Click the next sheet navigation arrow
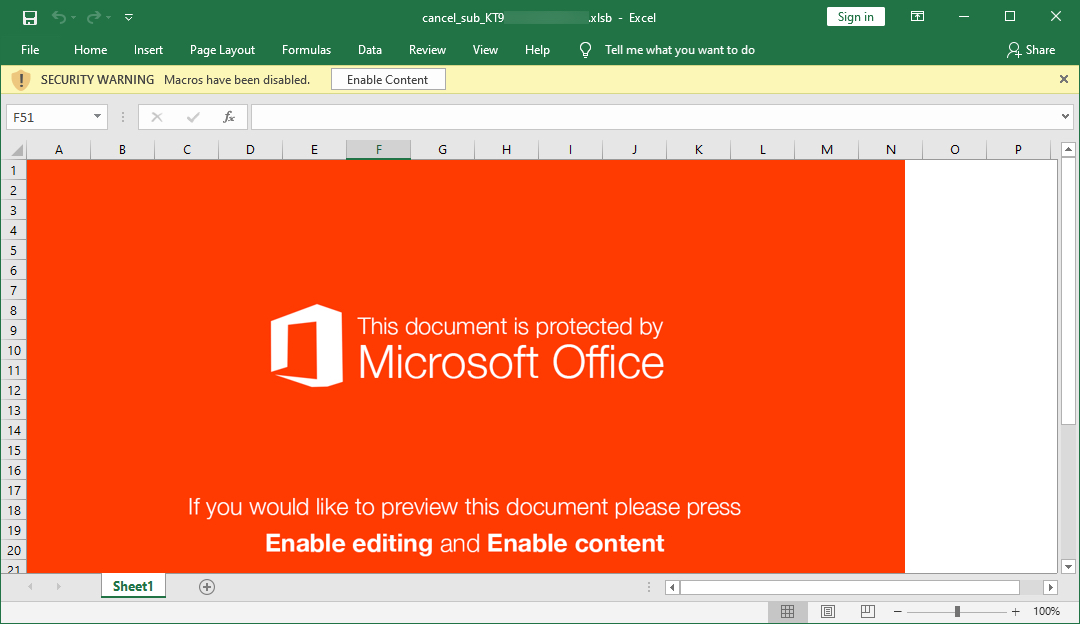The height and width of the screenshot is (624, 1080). (x=59, y=587)
